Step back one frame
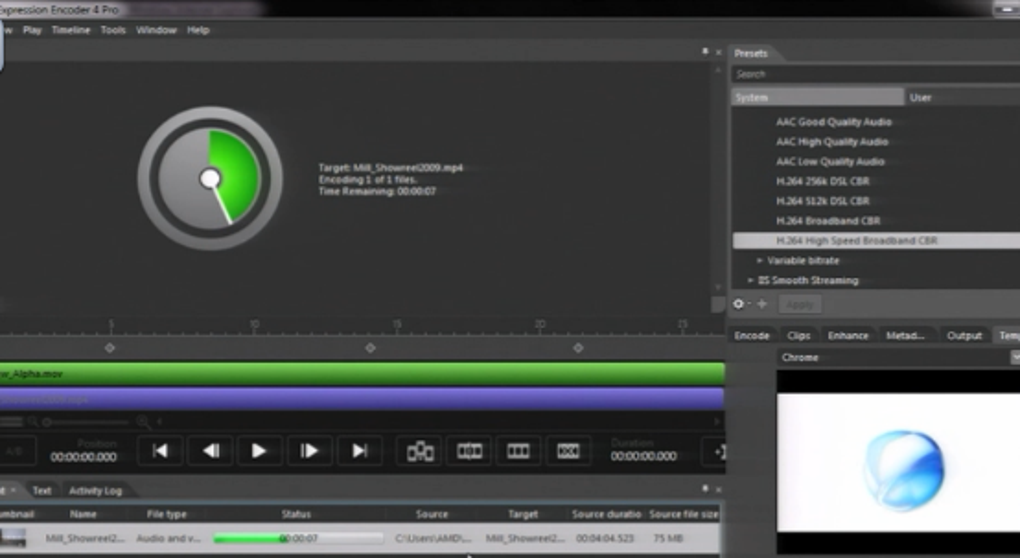Image resolution: width=1020 pixels, height=558 pixels. point(210,451)
